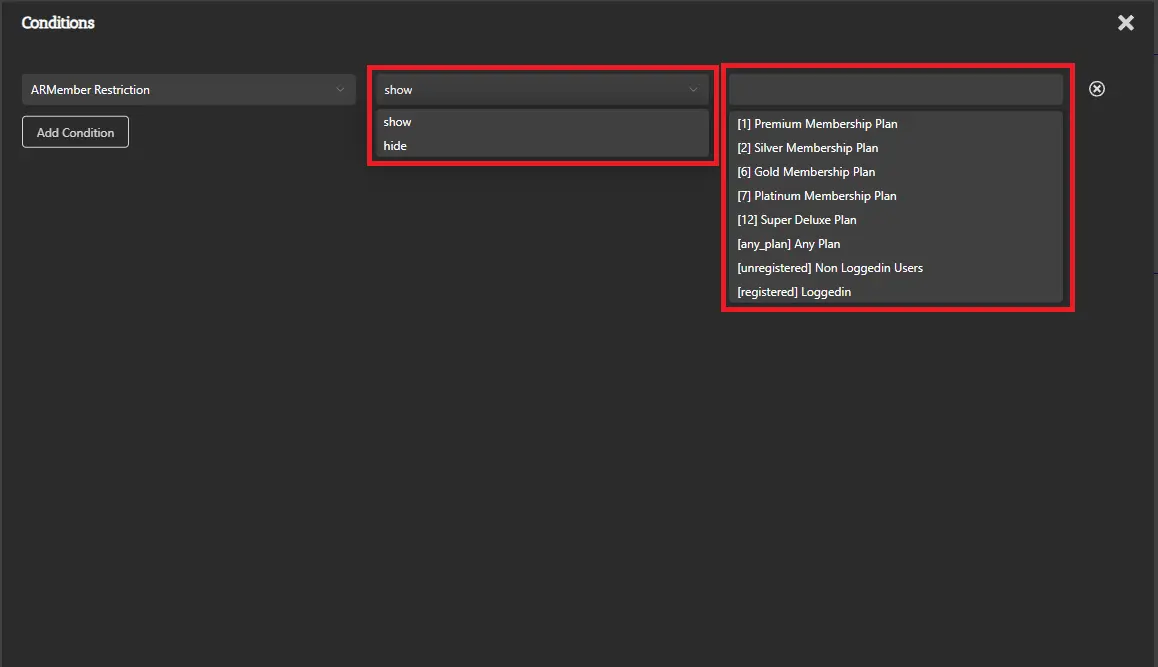Remove the ARMember Restriction condition row
The width and height of the screenshot is (1158, 667).
click(x=1096, y=89)
